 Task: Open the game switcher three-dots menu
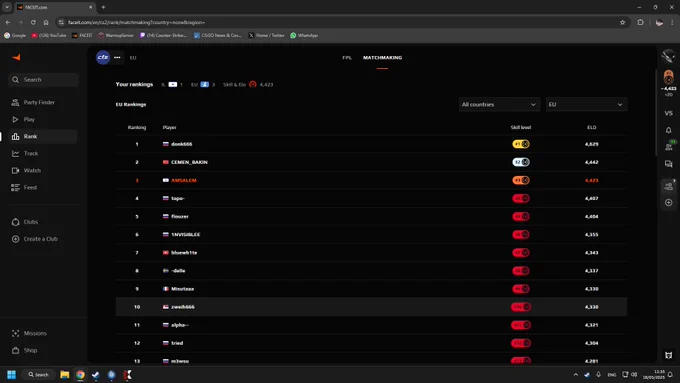(117, 57)
